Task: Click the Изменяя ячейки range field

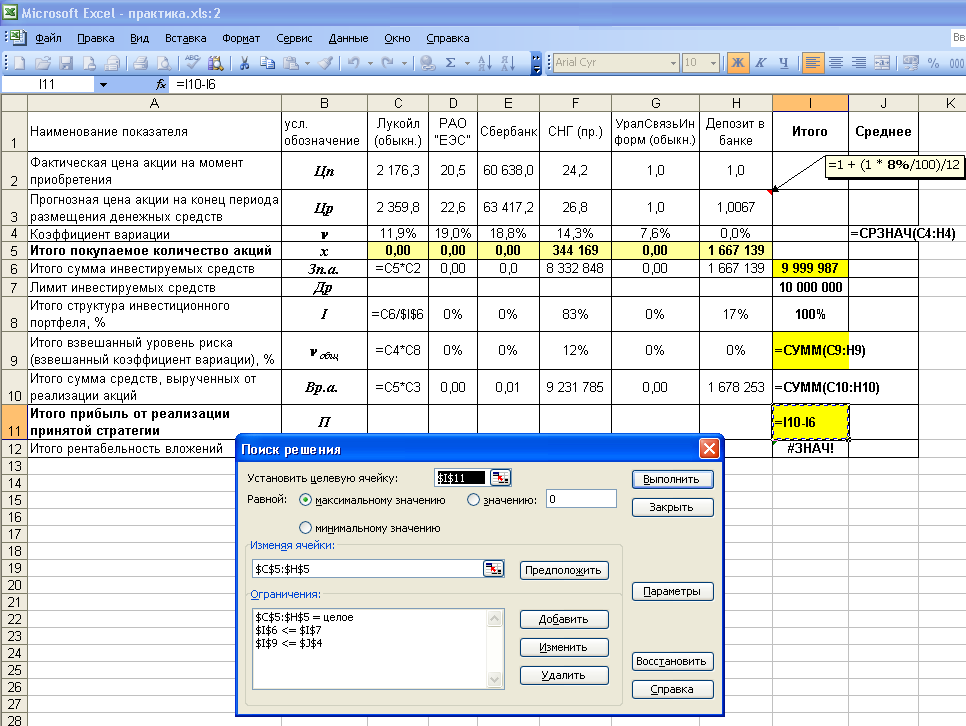Action: (367, 569)
